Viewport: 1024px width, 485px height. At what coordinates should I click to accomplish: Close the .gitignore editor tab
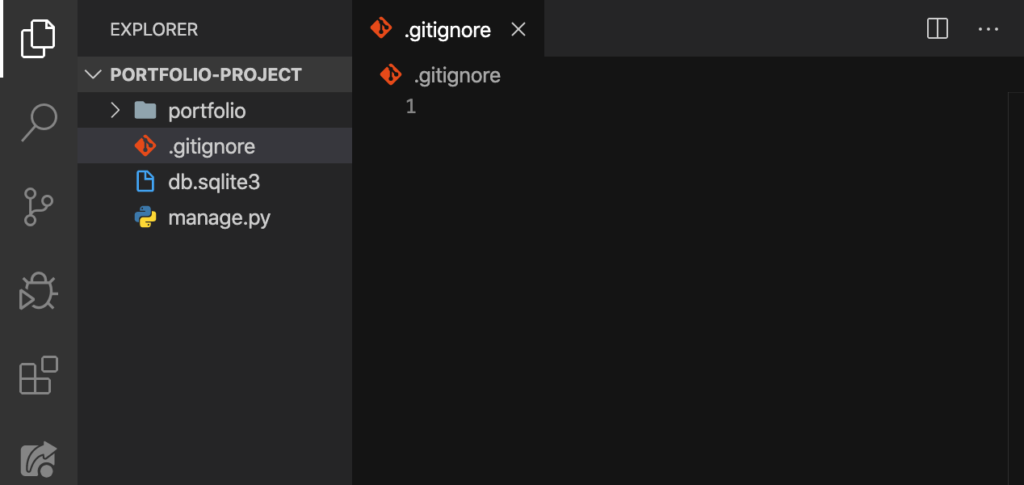[518, 29]
